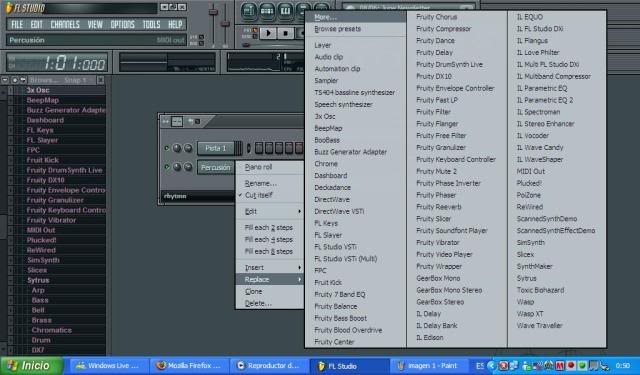Viewport: 640px width, 375px height.
Task: Open Fruity Vibrator browser entry
Action: click(51, 220)
